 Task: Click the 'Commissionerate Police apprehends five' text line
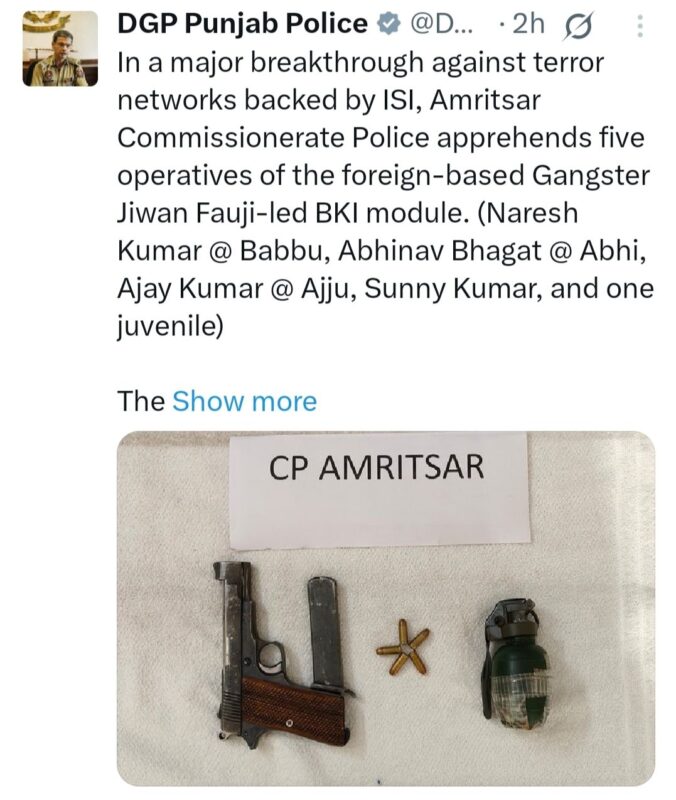(x=381, y=138)
